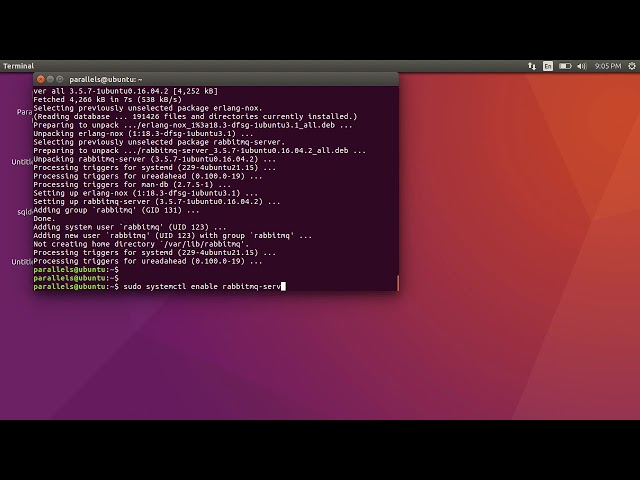
Task: Click 'Selecting previously unselected package erlang-nox.'
Action: (x=148, y=108)
